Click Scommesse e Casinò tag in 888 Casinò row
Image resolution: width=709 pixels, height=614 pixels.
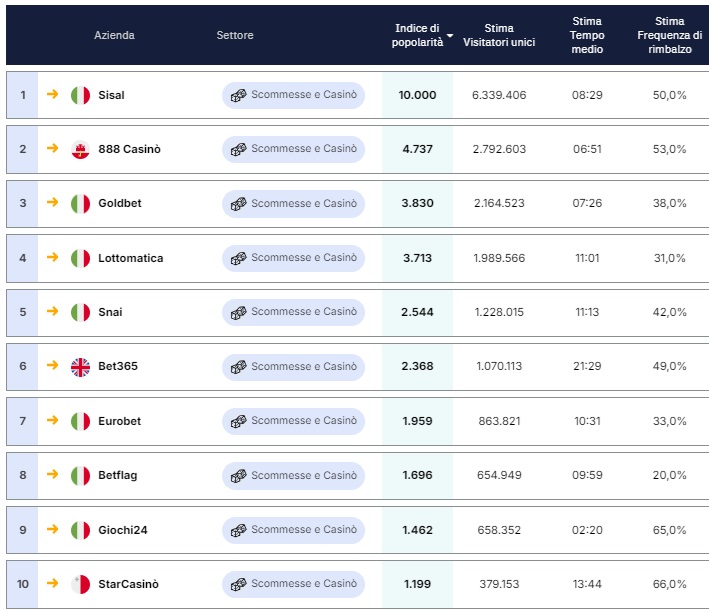pyautogui.click(x=293, y=149)
